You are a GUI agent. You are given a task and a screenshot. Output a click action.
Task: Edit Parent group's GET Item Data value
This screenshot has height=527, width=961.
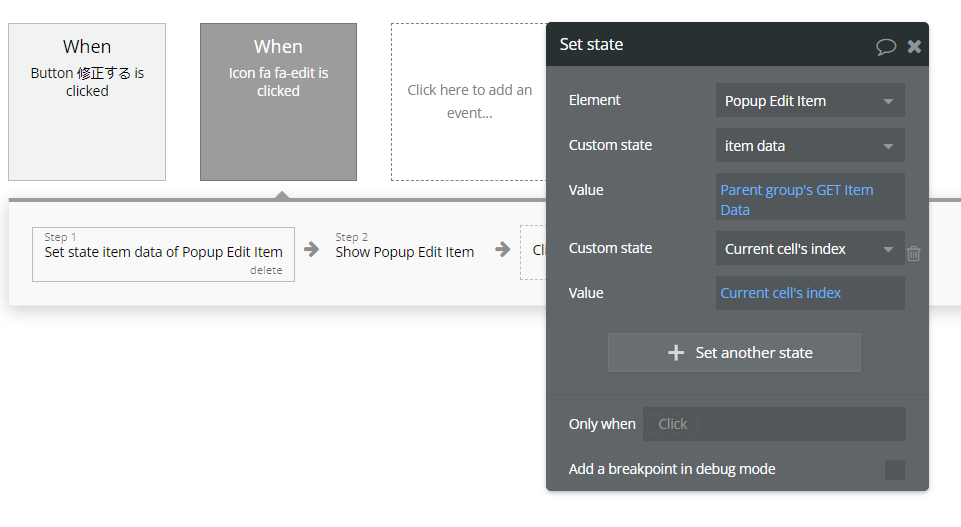810,200
